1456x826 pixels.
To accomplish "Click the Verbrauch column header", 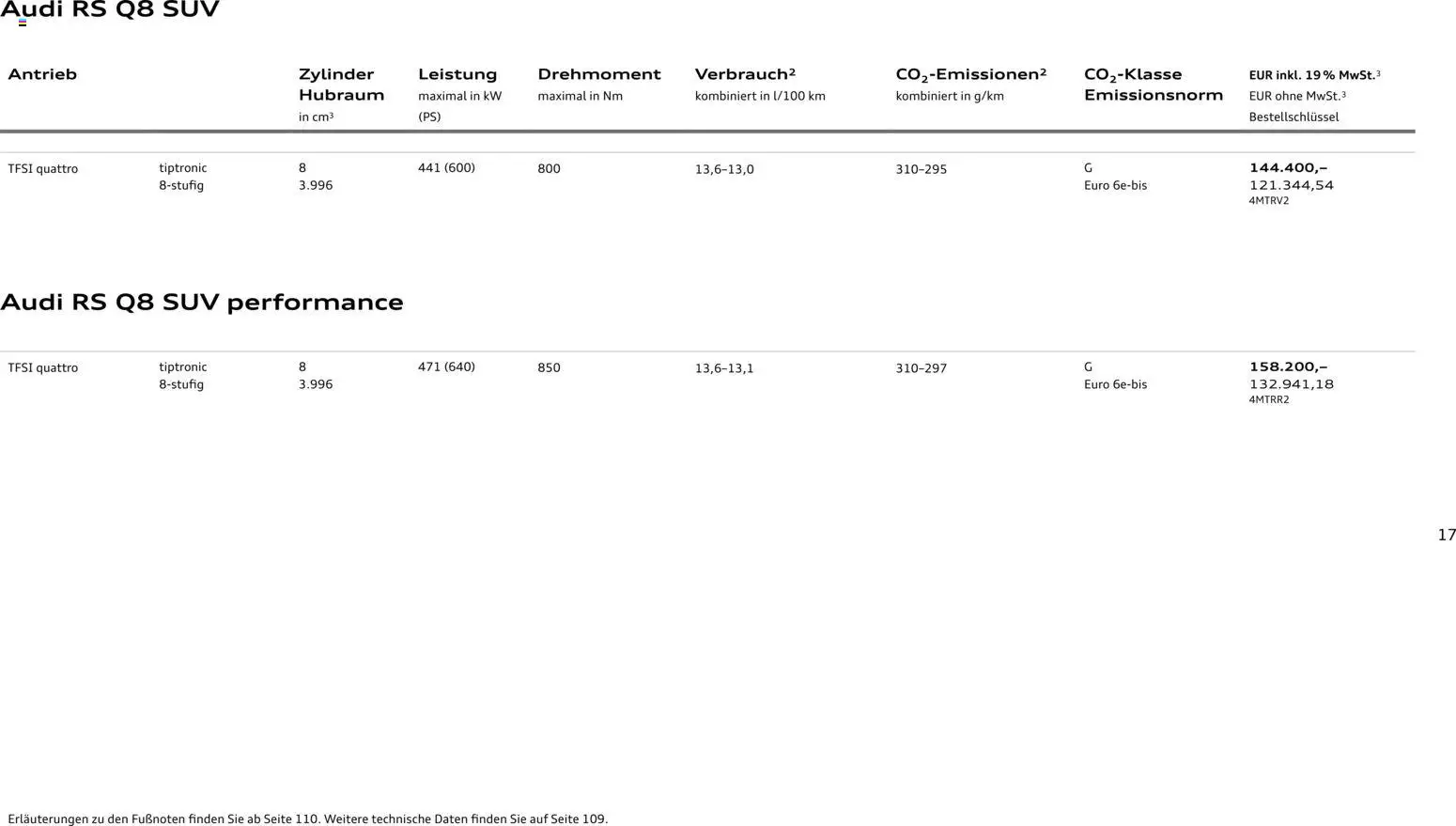I will click(x=744, y=74).
